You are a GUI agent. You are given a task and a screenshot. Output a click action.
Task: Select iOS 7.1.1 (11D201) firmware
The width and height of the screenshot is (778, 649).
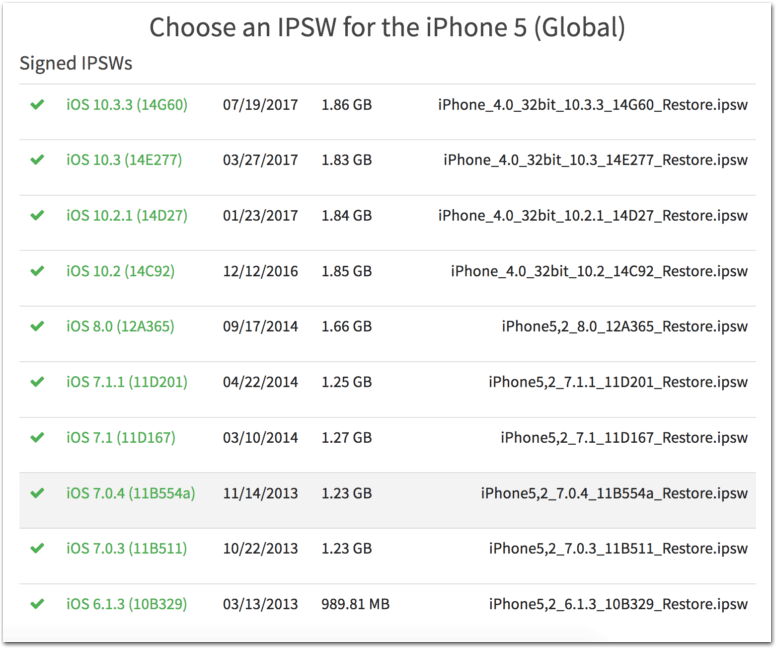(x=127, y=382)
